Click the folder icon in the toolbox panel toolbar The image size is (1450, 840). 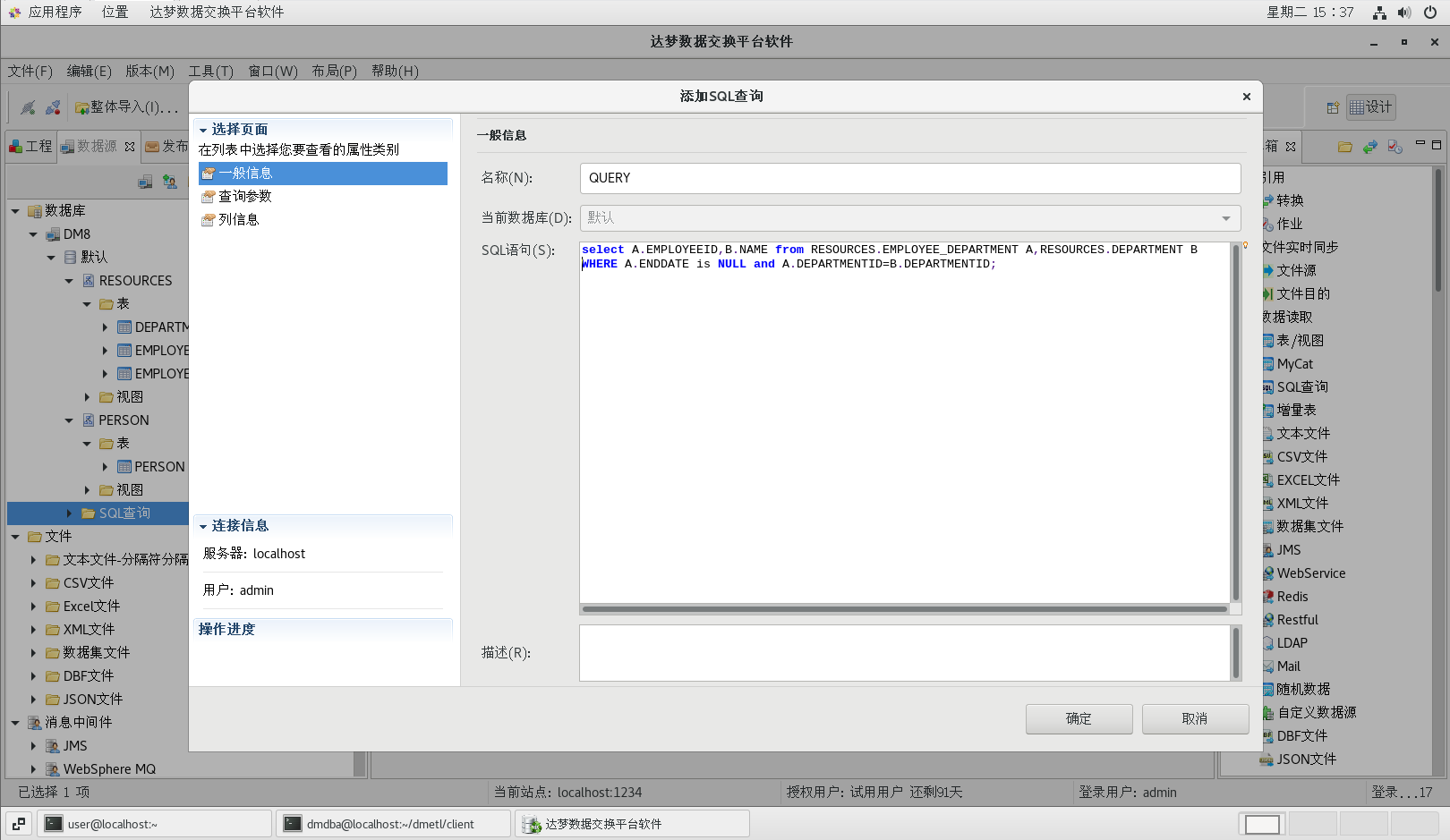click(x=1344, y=147)
